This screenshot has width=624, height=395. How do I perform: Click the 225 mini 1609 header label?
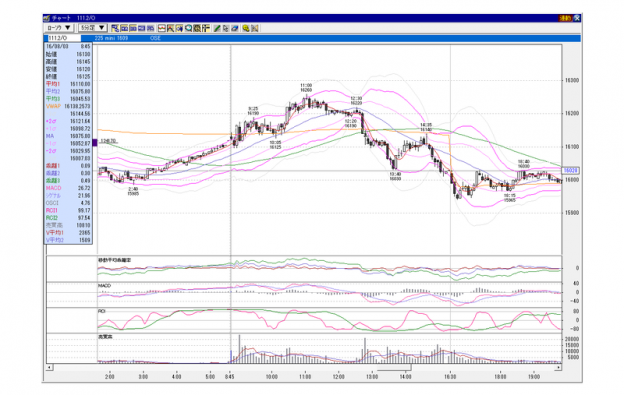(111, 38)
